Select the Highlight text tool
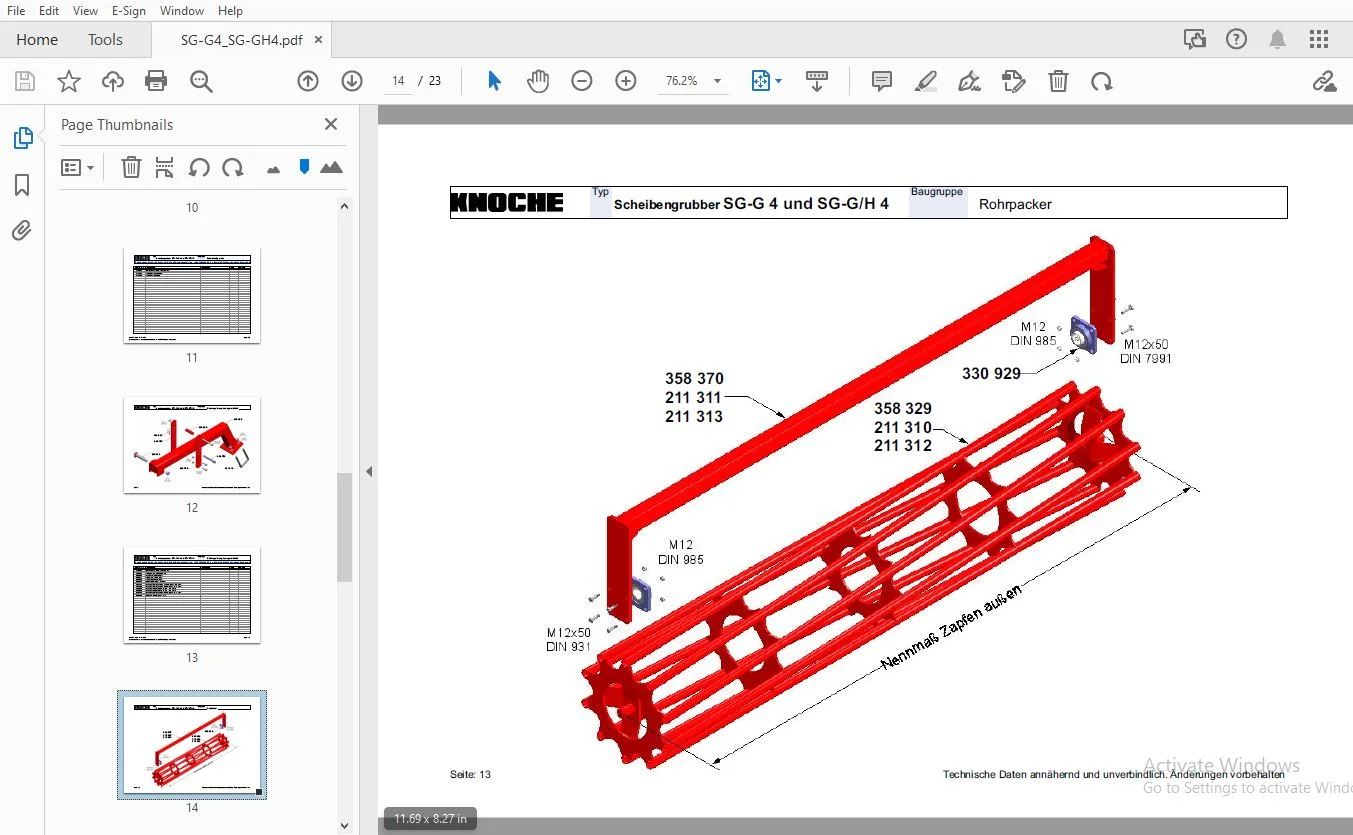This screenshot has height=835, width=1353. (x=925, y=81)
